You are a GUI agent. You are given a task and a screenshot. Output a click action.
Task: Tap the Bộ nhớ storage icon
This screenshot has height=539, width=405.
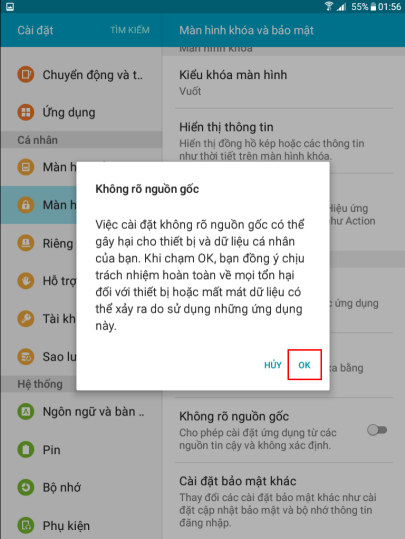click(26, 487)
